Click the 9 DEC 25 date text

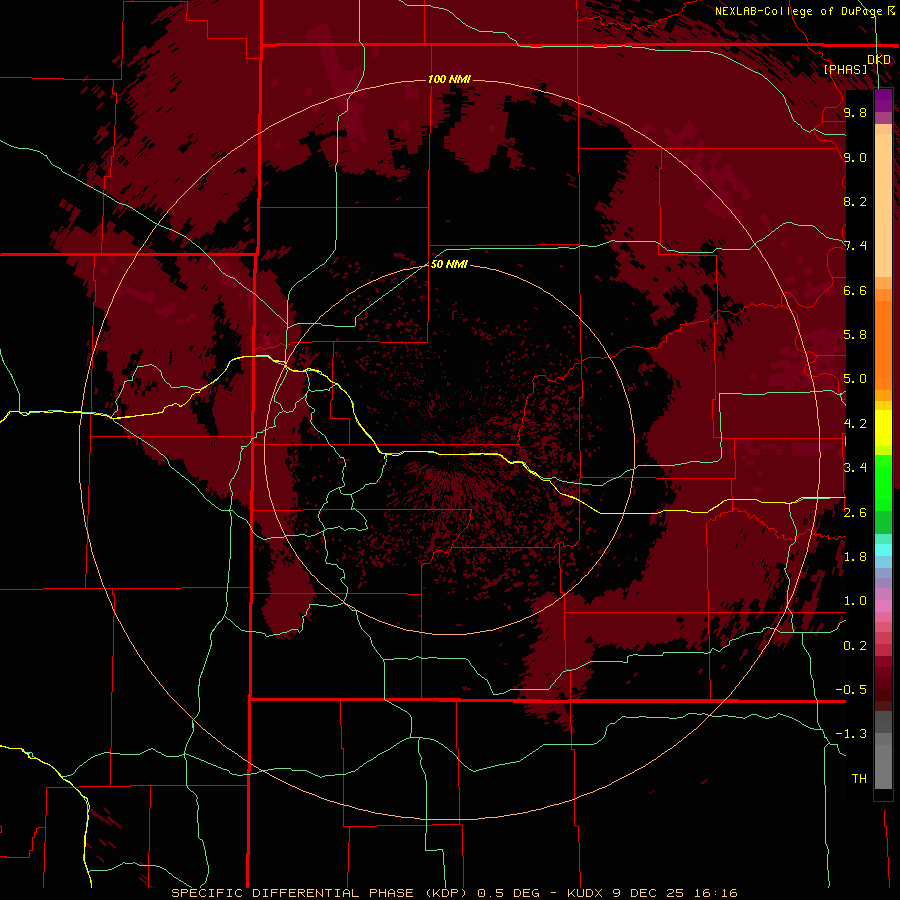[x=650, y=893]
